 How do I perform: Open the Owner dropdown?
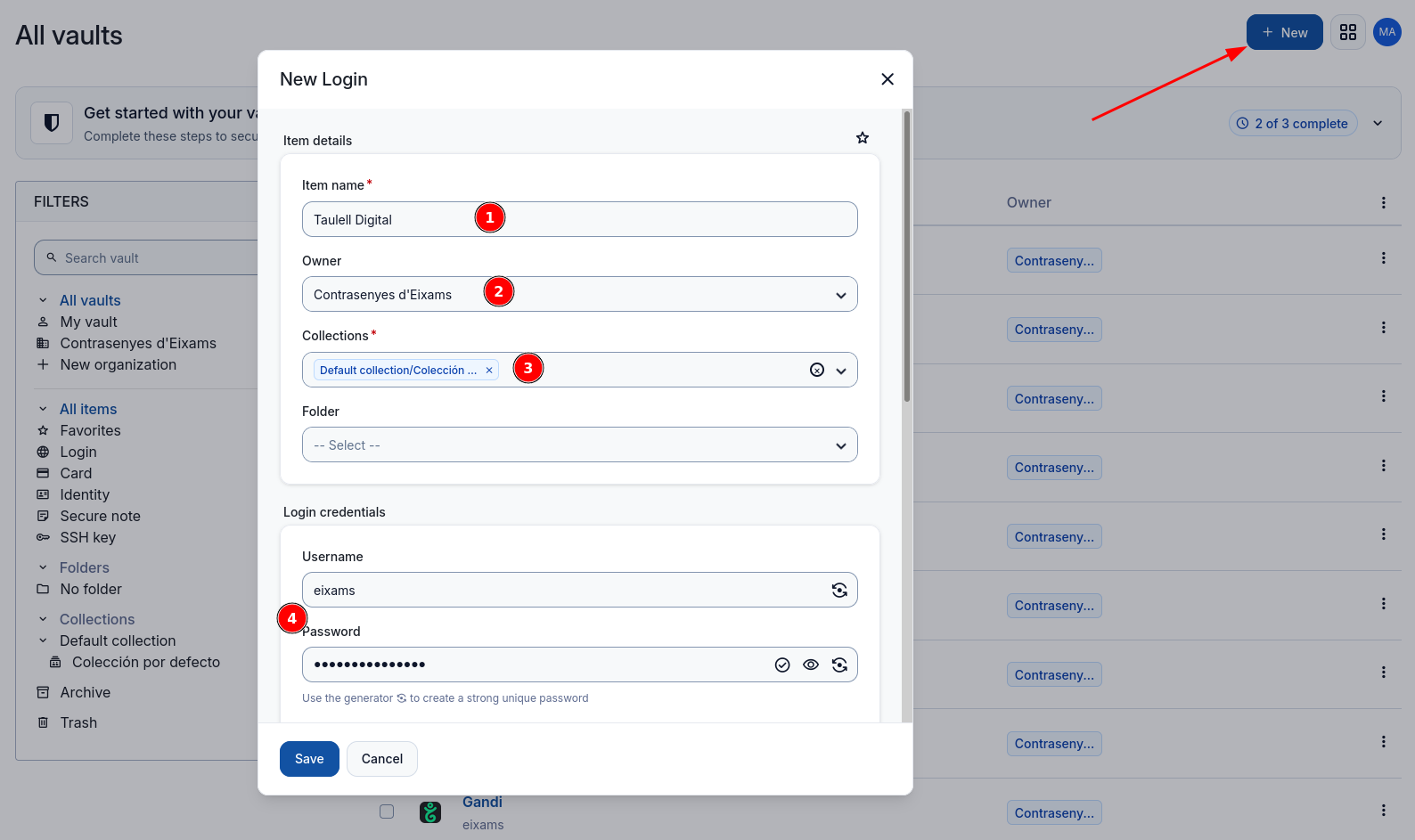[x=580, y=295]
